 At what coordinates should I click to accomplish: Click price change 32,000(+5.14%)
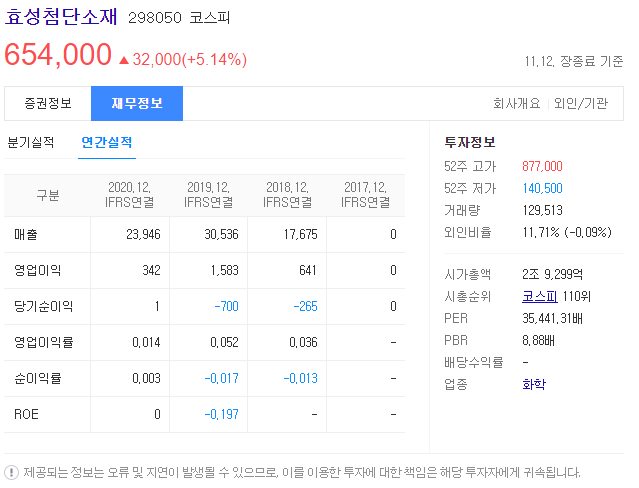tap(189, 60)
